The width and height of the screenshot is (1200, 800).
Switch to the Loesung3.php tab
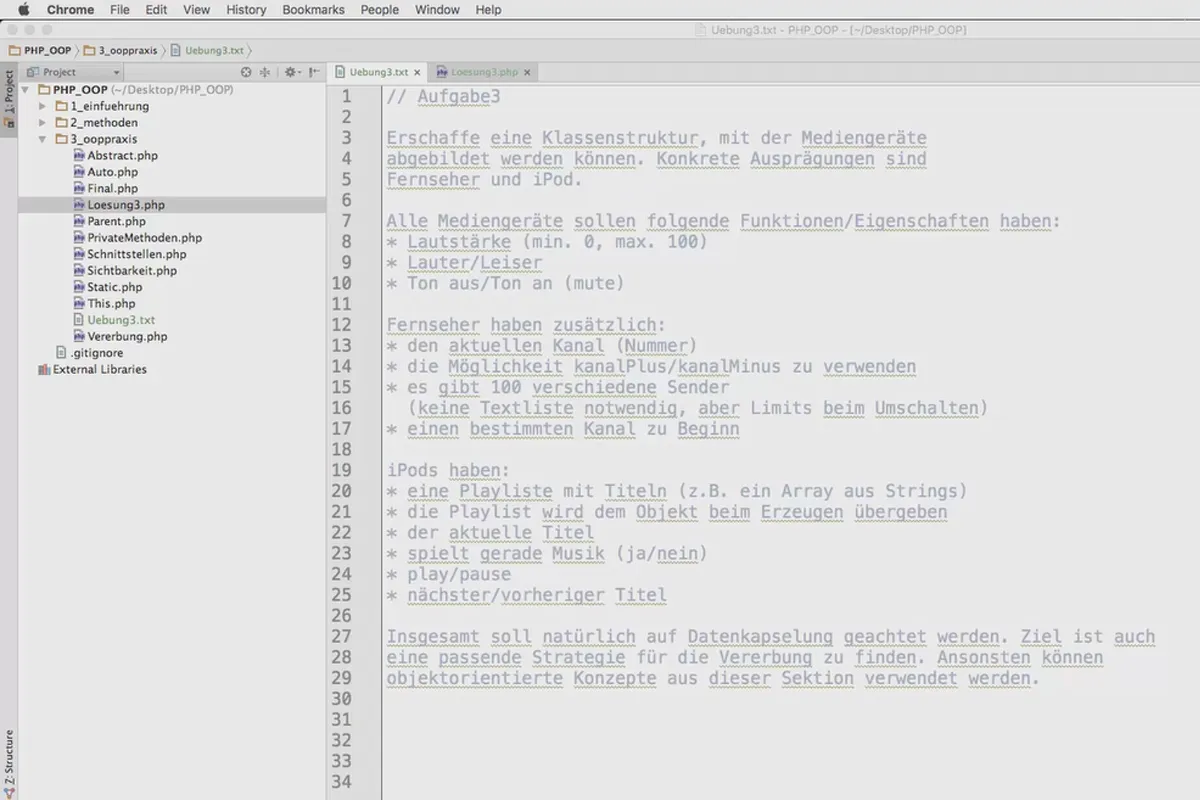[x=484, y=72]
